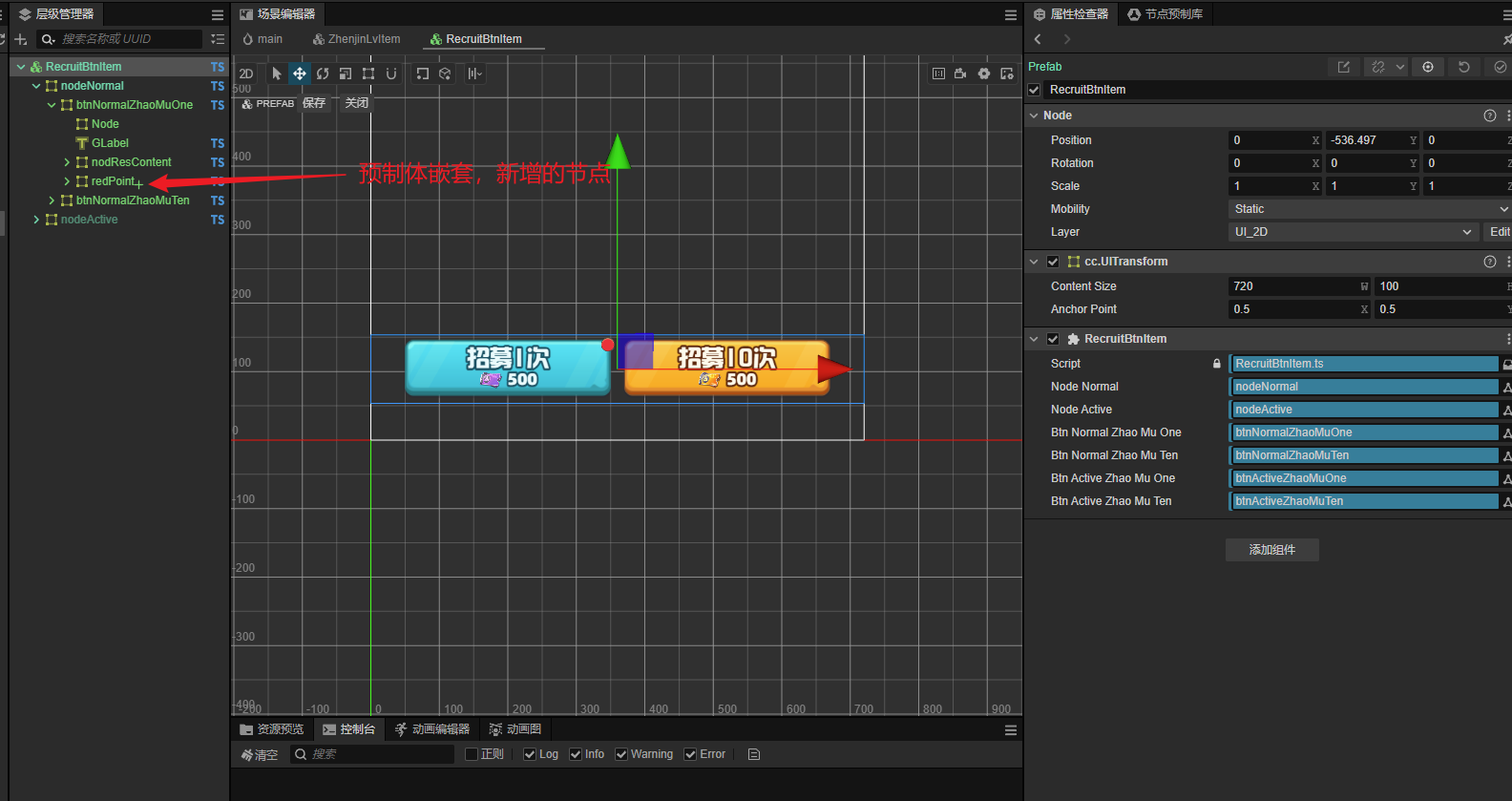Click the console search input field
1512x801 pixels.
[372, 754]
